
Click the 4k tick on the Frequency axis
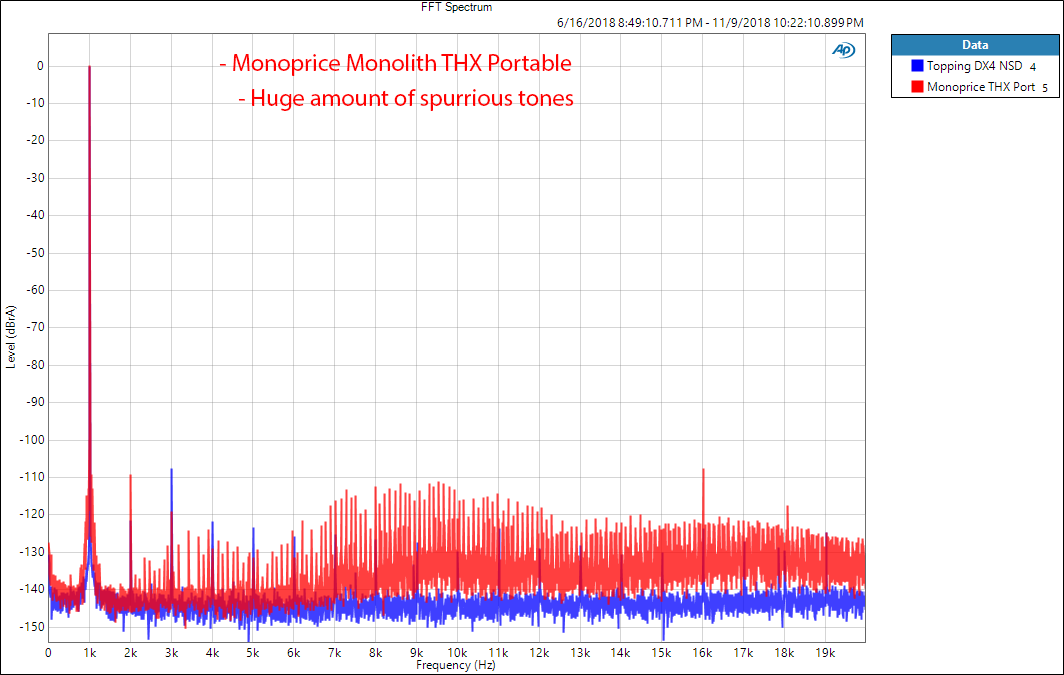pyautogui.click(x=212, y=653)
